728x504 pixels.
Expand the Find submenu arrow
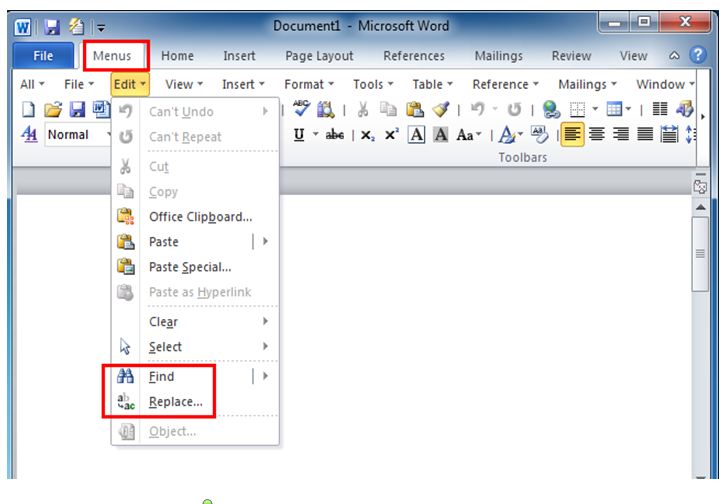tap(266, 376)
